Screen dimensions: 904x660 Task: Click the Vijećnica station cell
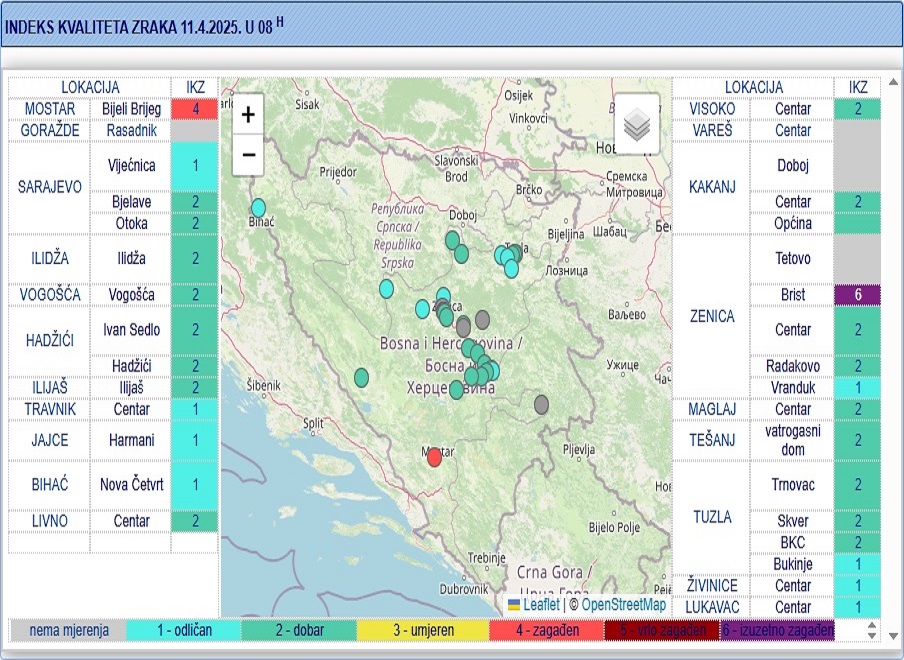click(131, 166)
